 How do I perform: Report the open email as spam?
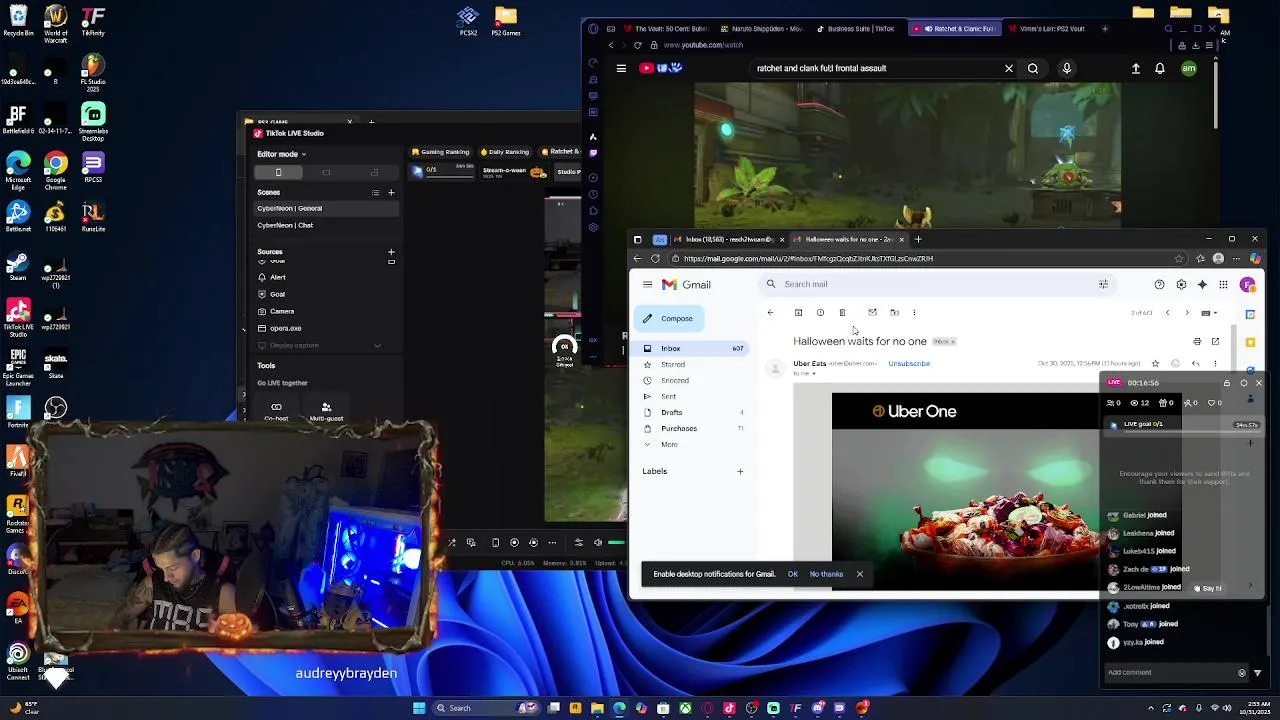click(x=820, y=313)
